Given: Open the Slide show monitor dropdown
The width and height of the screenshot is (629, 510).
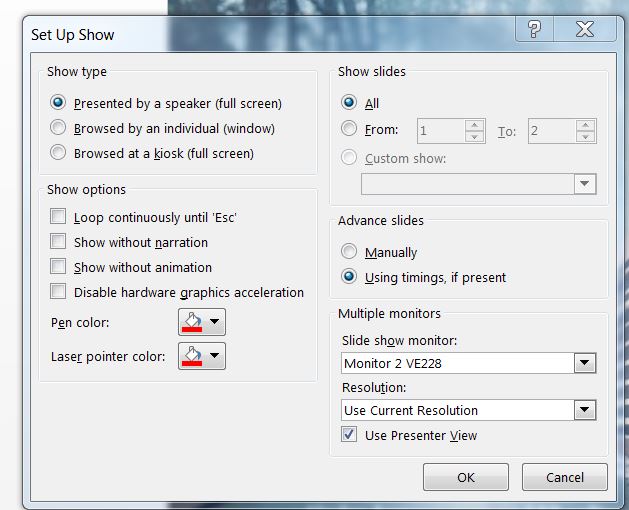Looking at the screenshot, I should [x=584, y=363].
